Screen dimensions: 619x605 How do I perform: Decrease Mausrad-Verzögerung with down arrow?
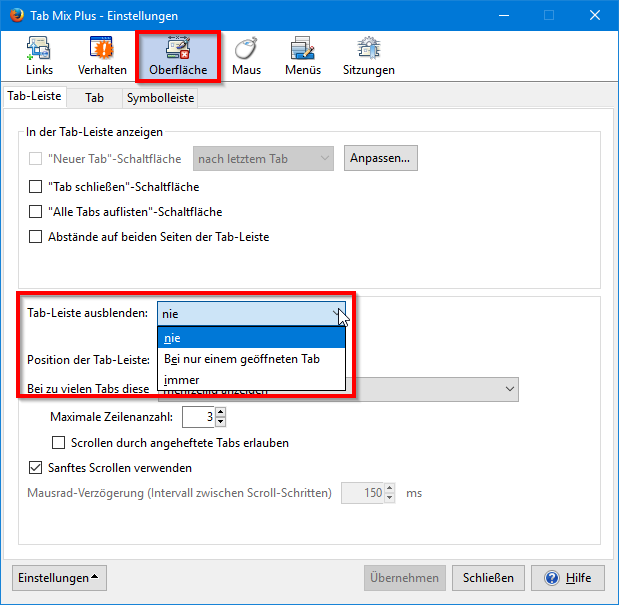(389, 498)
